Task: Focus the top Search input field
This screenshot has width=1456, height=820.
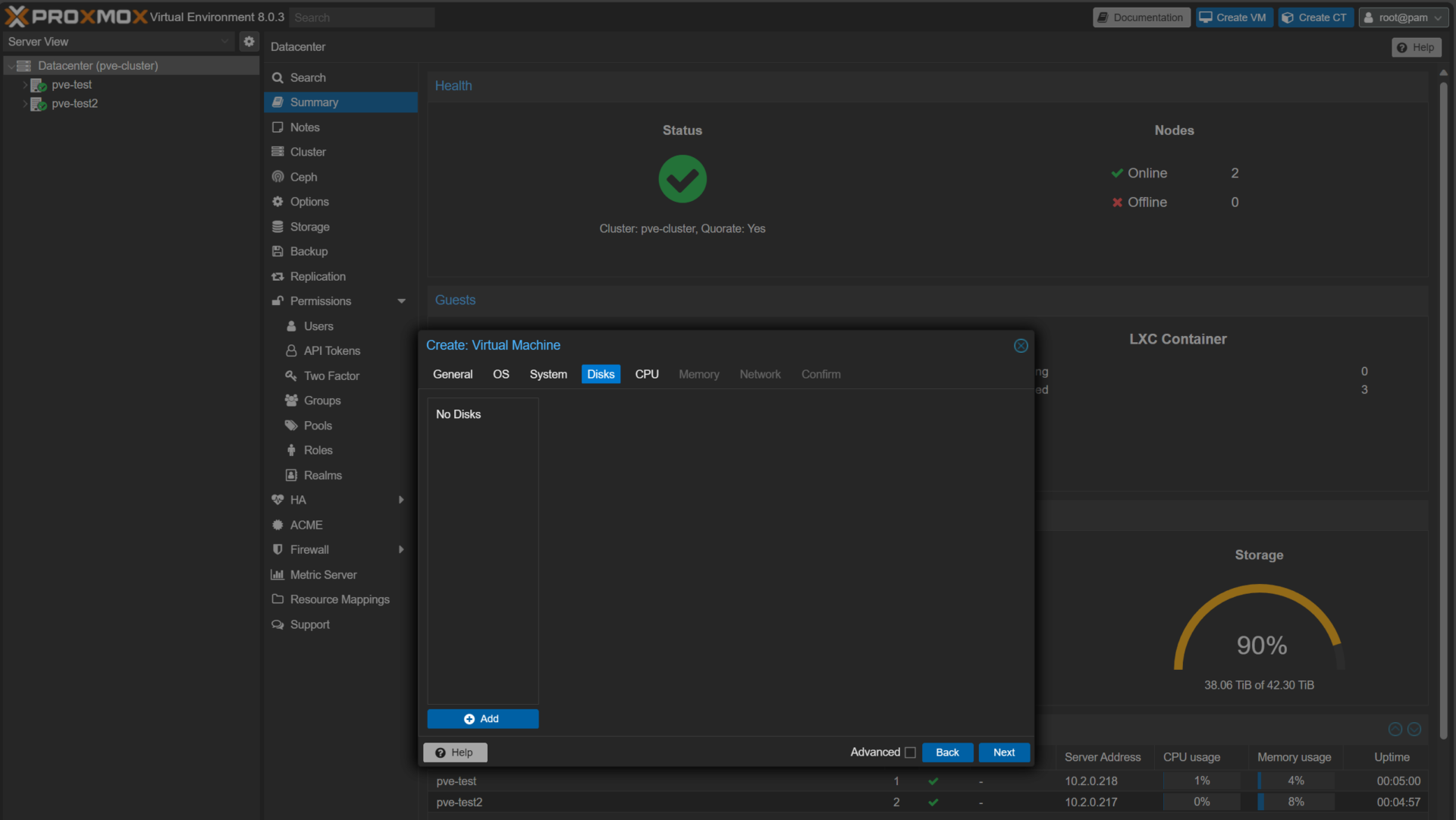Action: click(362, 17)
